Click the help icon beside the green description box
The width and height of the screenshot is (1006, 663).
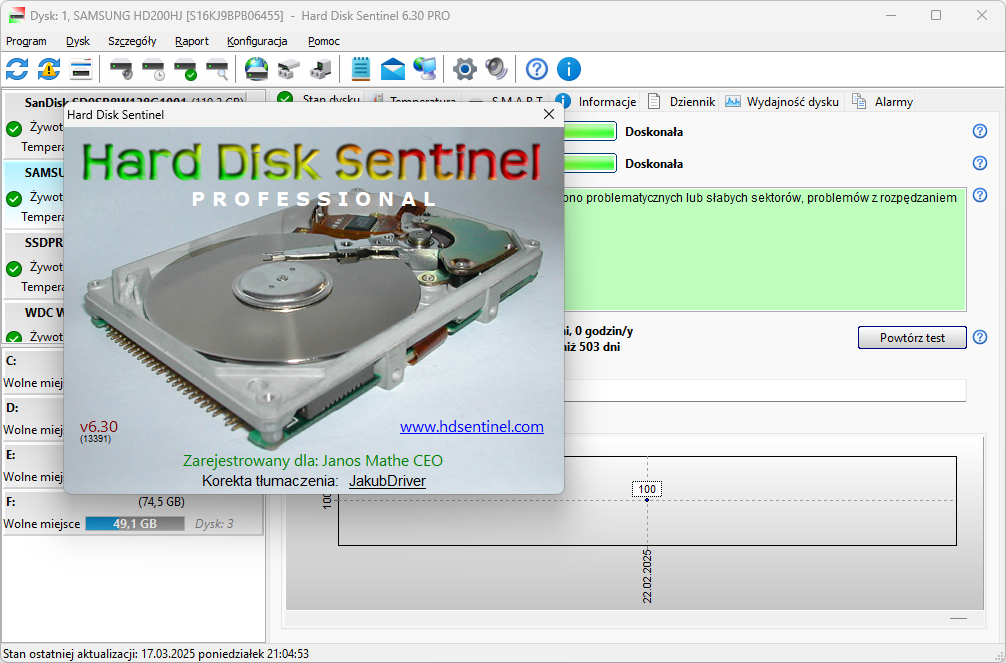(980, 195)
